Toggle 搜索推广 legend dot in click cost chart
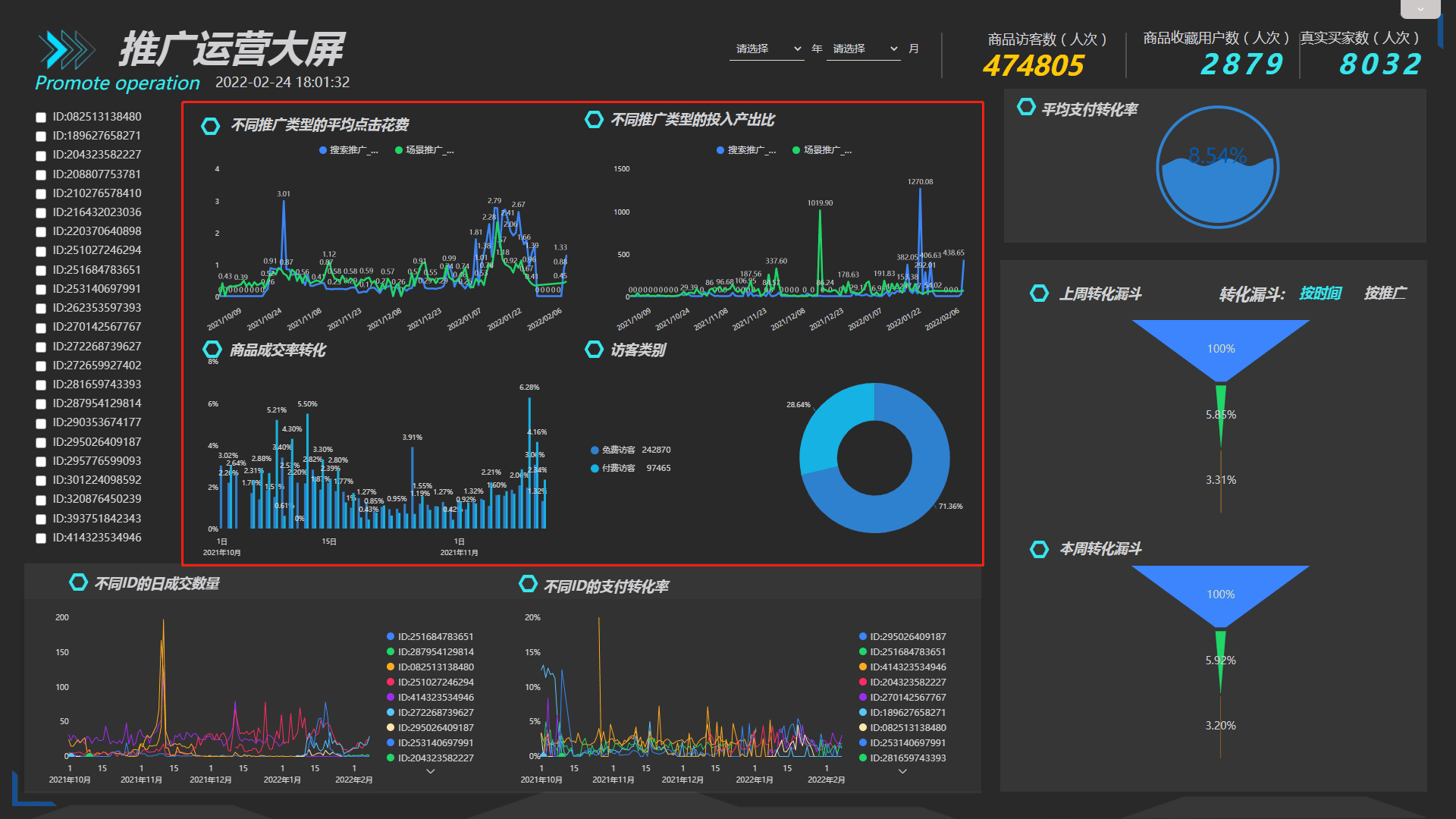The height and width of the screenshot is (819, 1456). [323, 150]
